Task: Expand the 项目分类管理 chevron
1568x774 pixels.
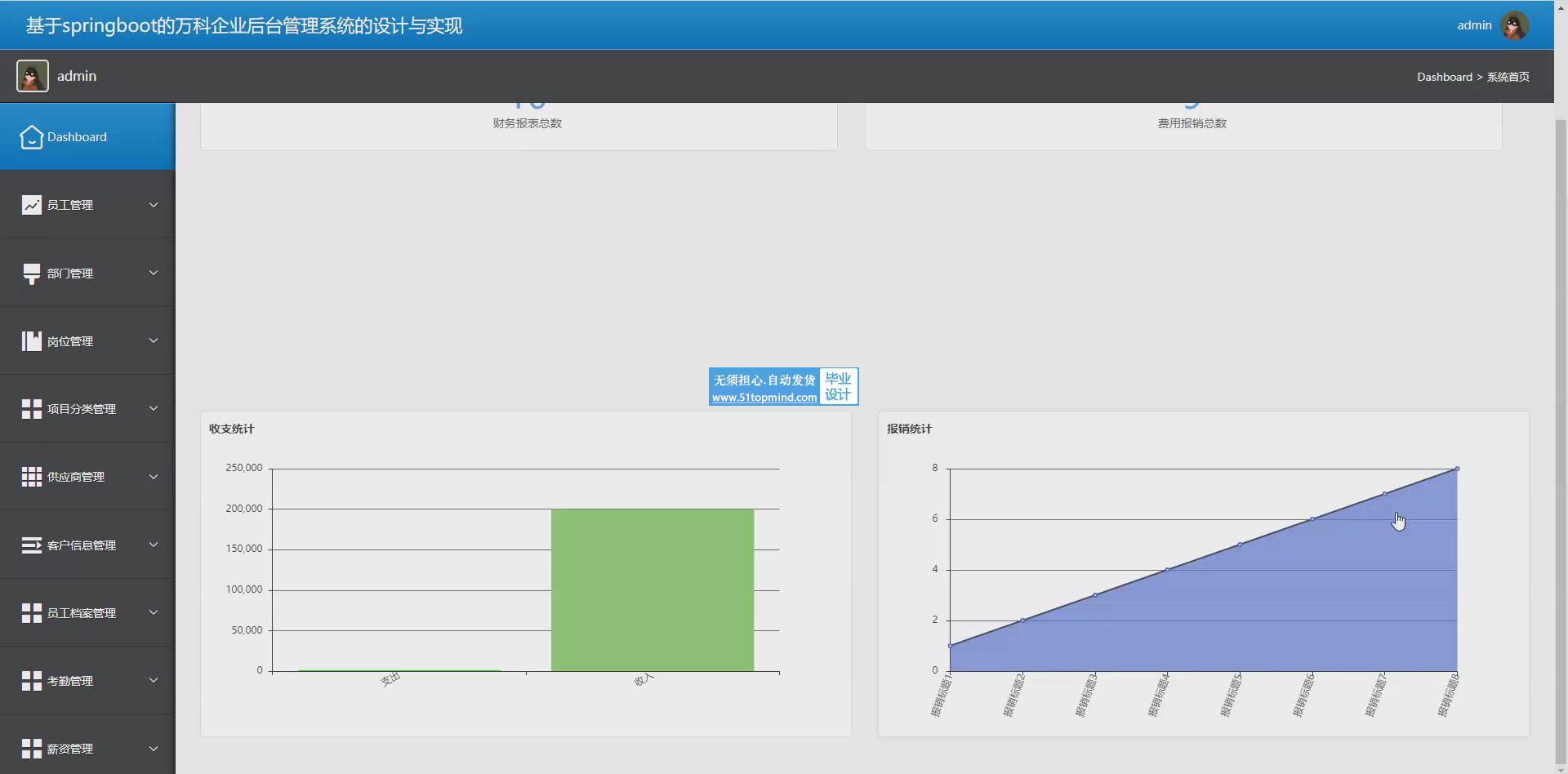Action: point(153,408)
